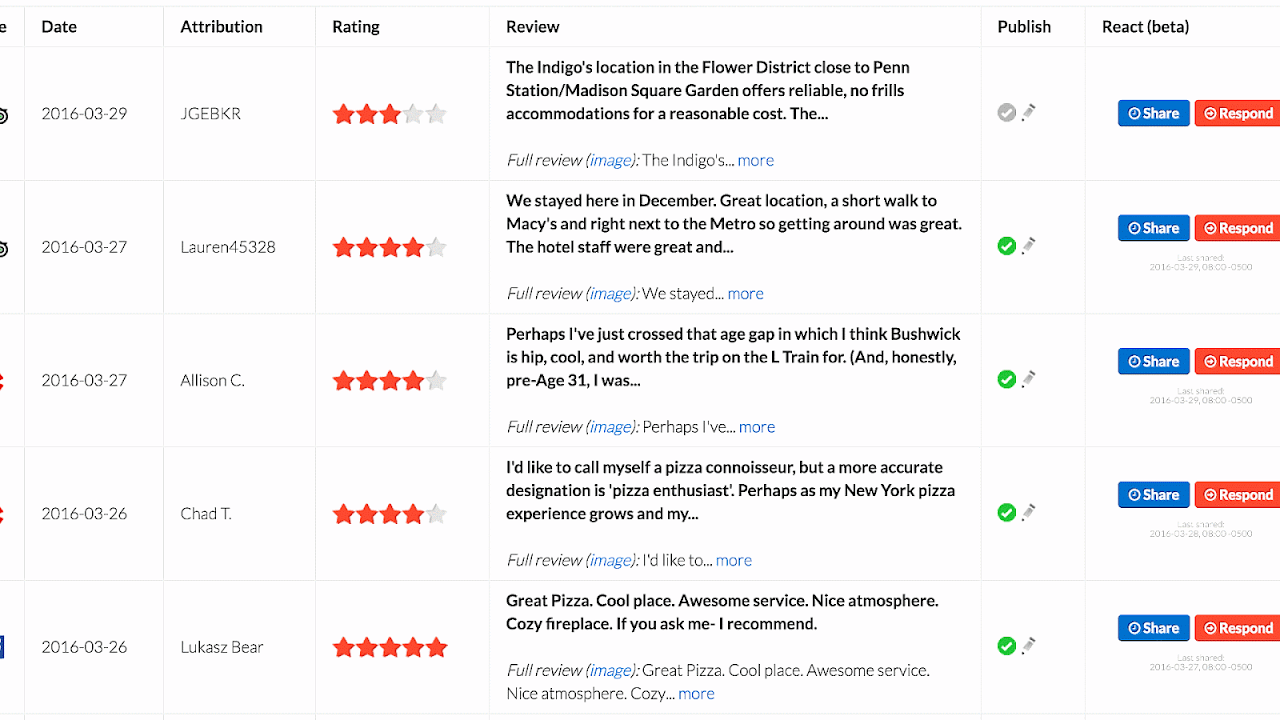1280x720 pixels.
Task: Sort by the Date column header
Action: [59, 27]
